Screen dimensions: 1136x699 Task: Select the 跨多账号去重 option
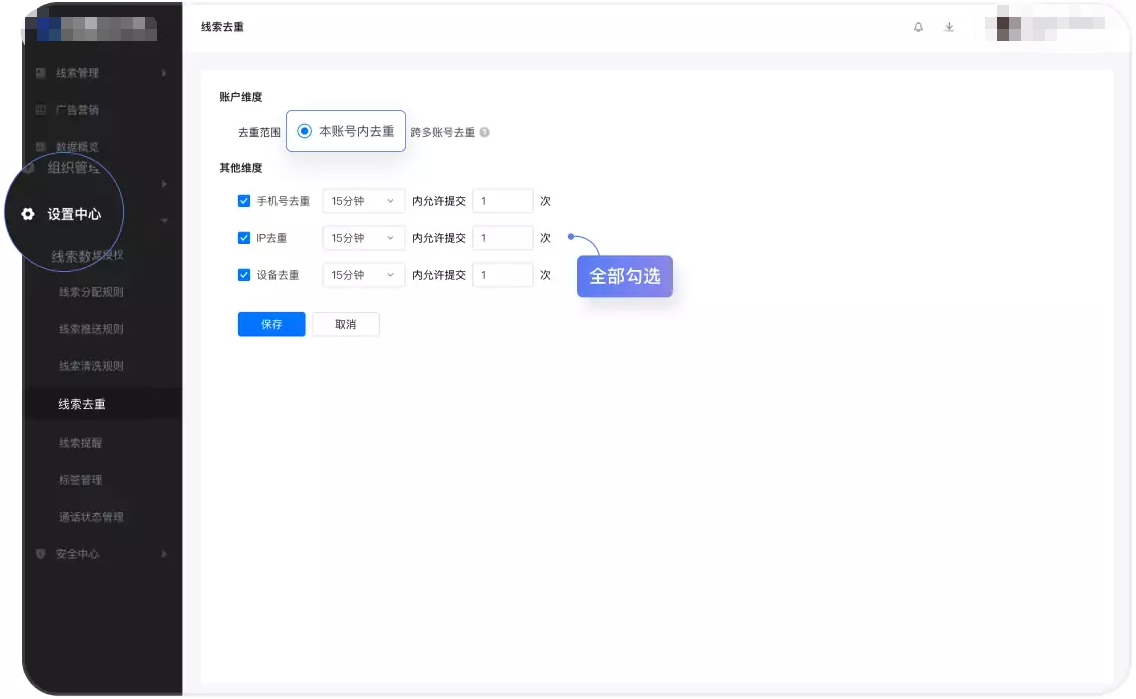point(443,132)
